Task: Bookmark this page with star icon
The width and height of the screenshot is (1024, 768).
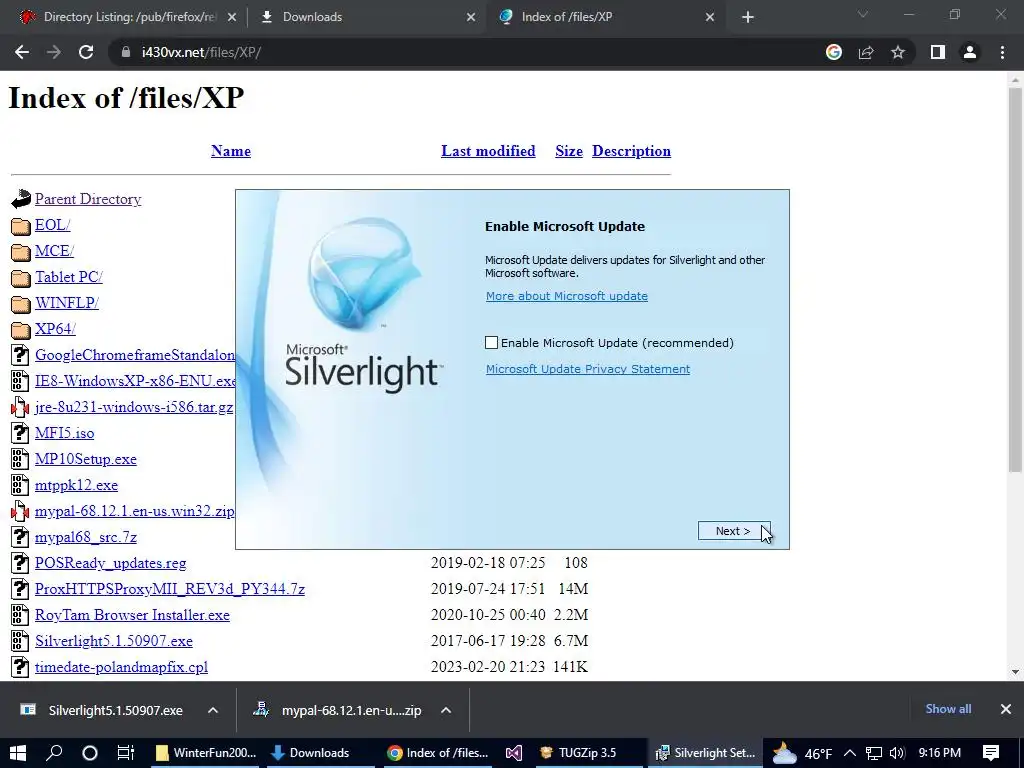Action: [x=898, y=52]
